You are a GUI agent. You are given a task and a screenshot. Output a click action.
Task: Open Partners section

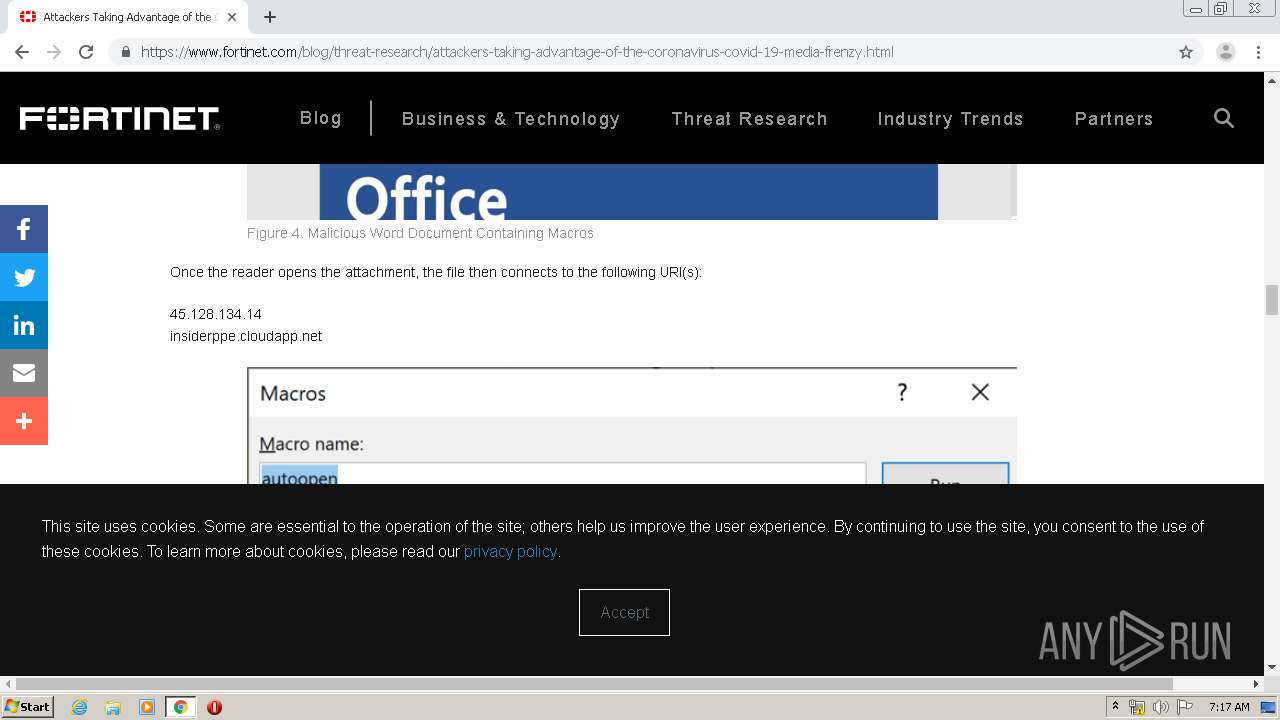click(1114, 119)
